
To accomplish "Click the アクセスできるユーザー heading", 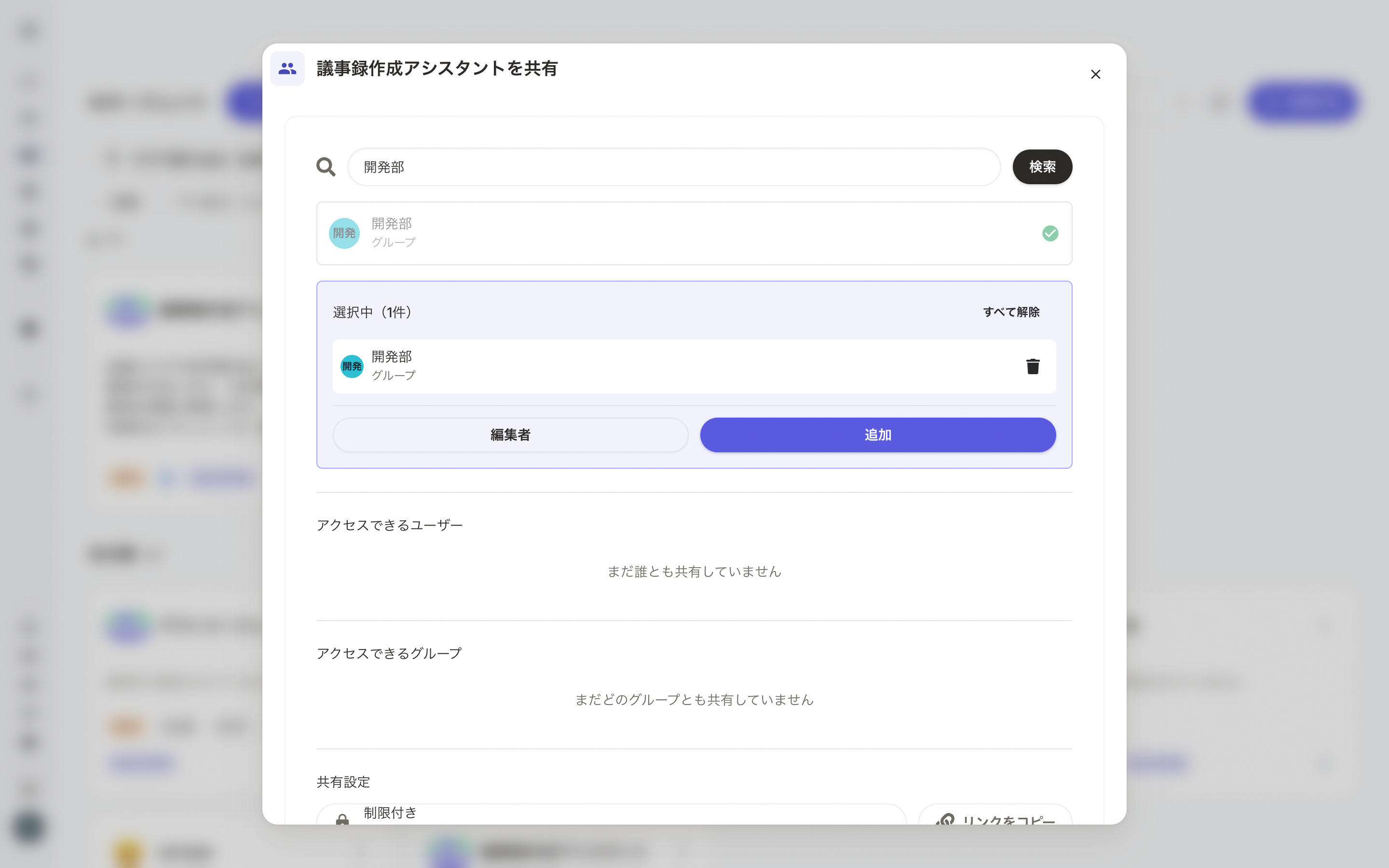I will [x=390, y=525].
